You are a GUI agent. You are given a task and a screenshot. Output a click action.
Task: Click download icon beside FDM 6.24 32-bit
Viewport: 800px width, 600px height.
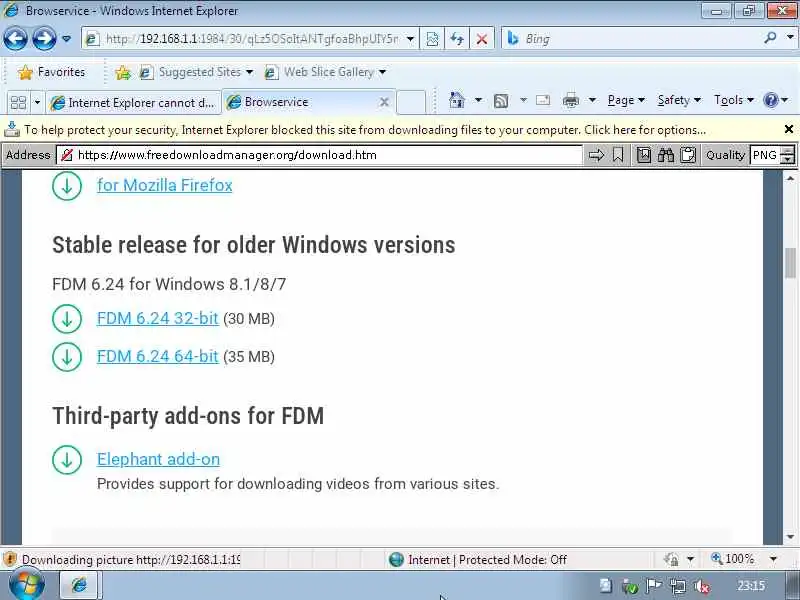[67, 319]
